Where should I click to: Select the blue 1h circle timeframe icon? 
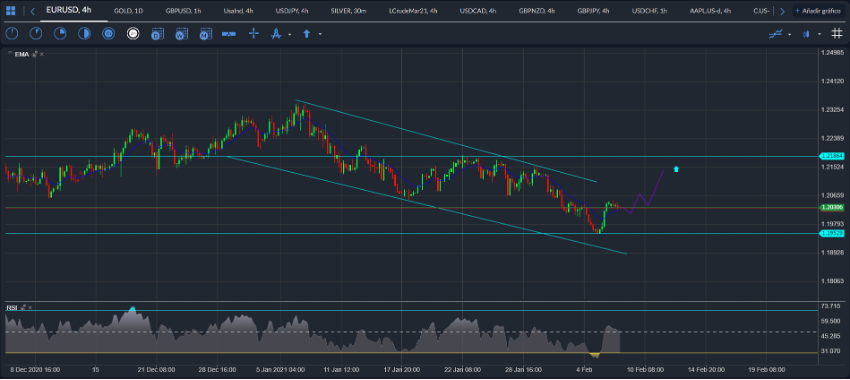tap(108, 34)
